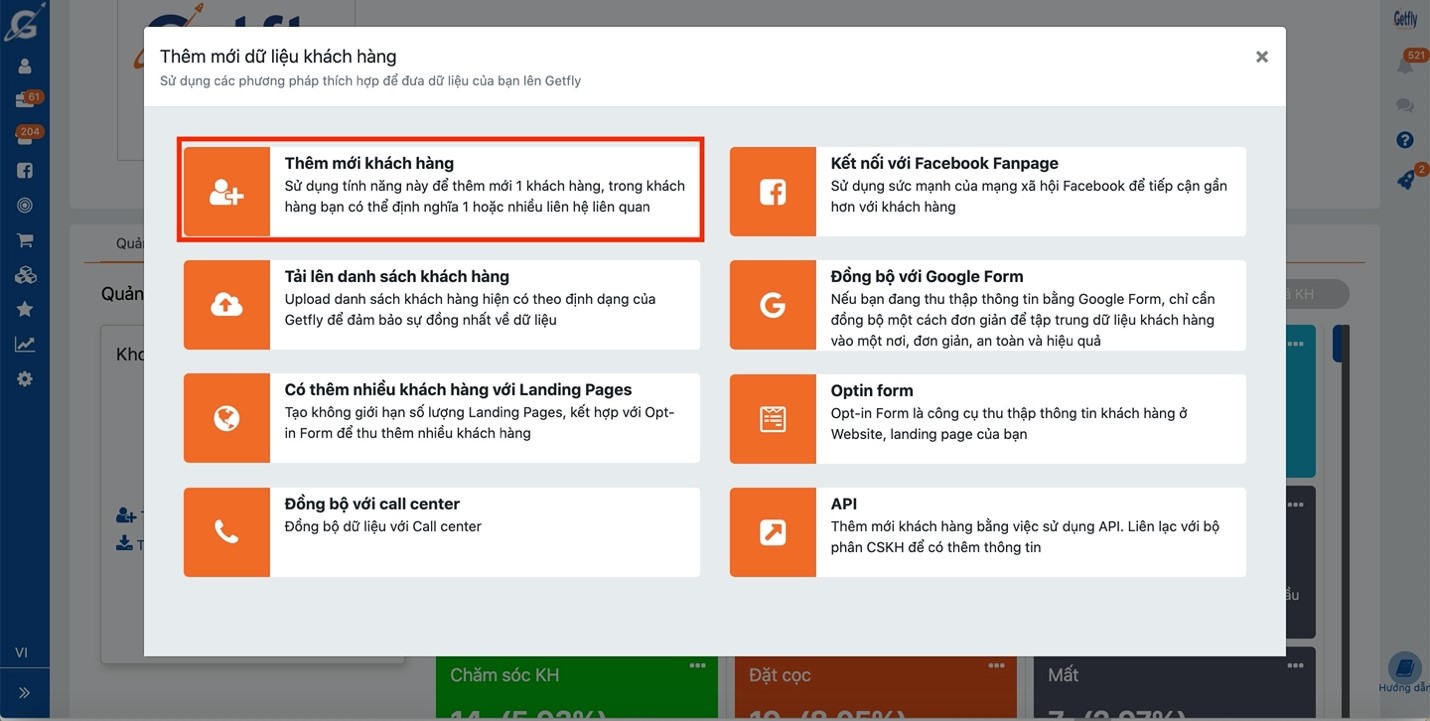This screenshot has width=1430, height=721.
Task: Open the shopping cart icon in left sidebar
Action: coord(25,240)
